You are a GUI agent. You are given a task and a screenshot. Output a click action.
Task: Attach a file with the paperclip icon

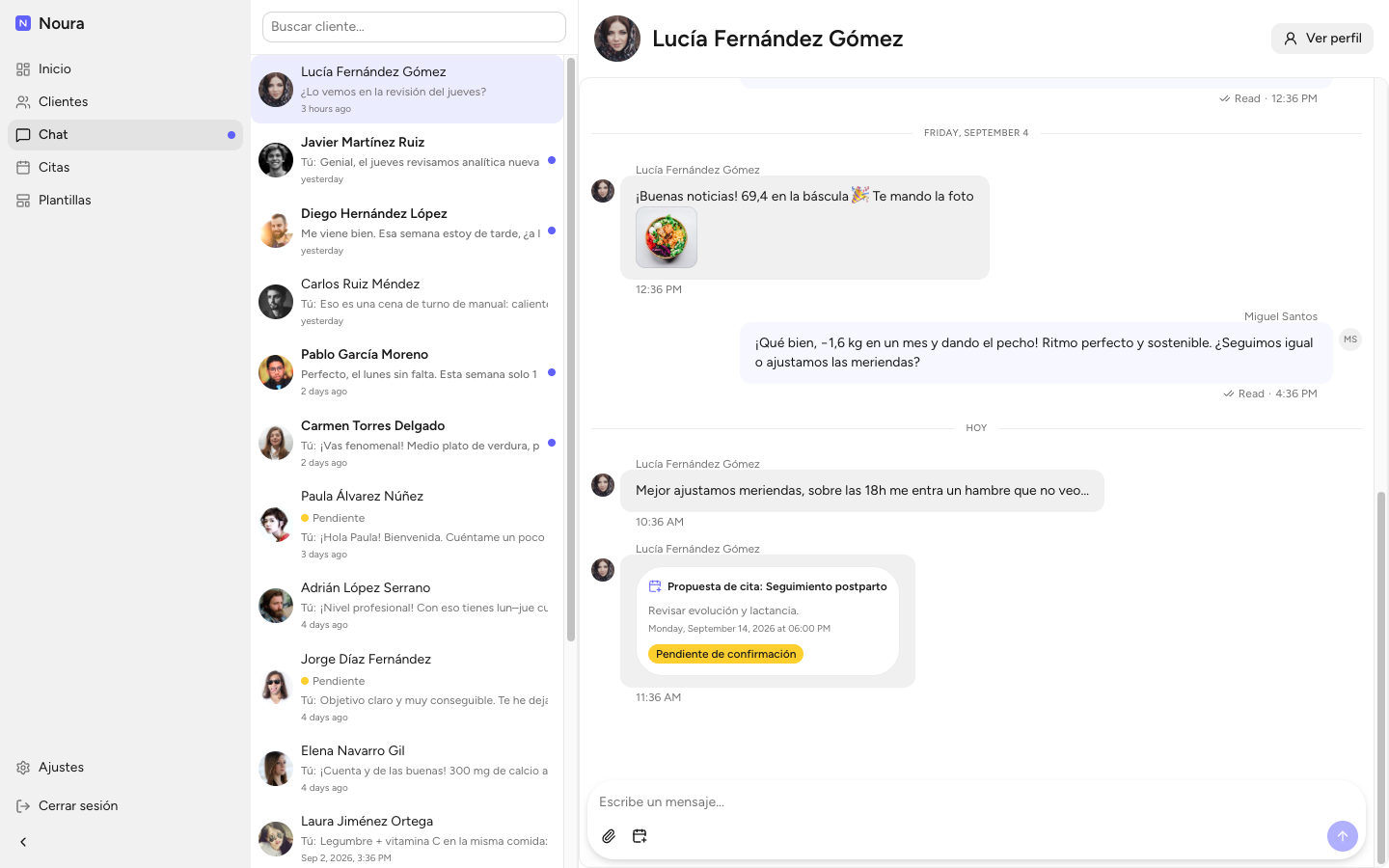point(609,836)
